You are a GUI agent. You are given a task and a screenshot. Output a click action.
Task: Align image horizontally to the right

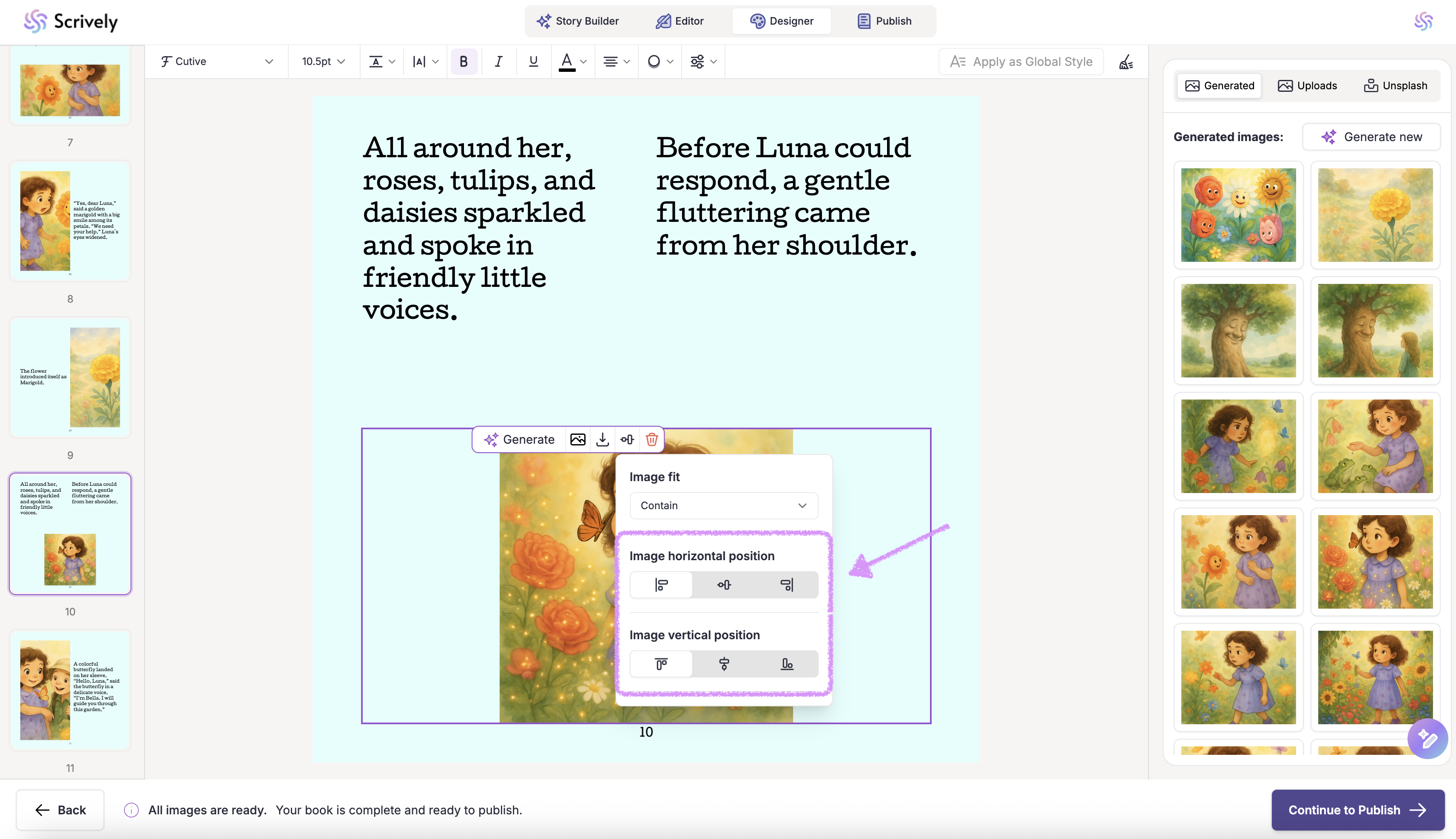click(786, 585)
